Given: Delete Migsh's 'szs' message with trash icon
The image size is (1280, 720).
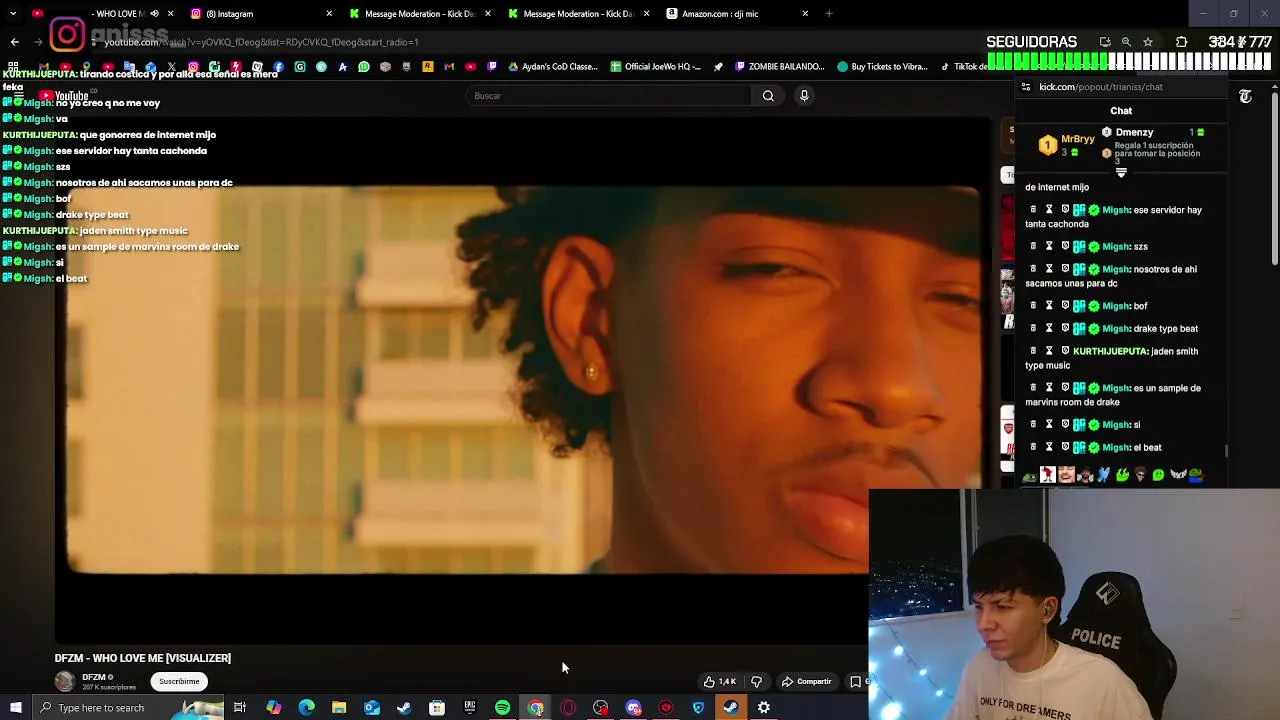Looking at the screenshot, I should 1033,246.
